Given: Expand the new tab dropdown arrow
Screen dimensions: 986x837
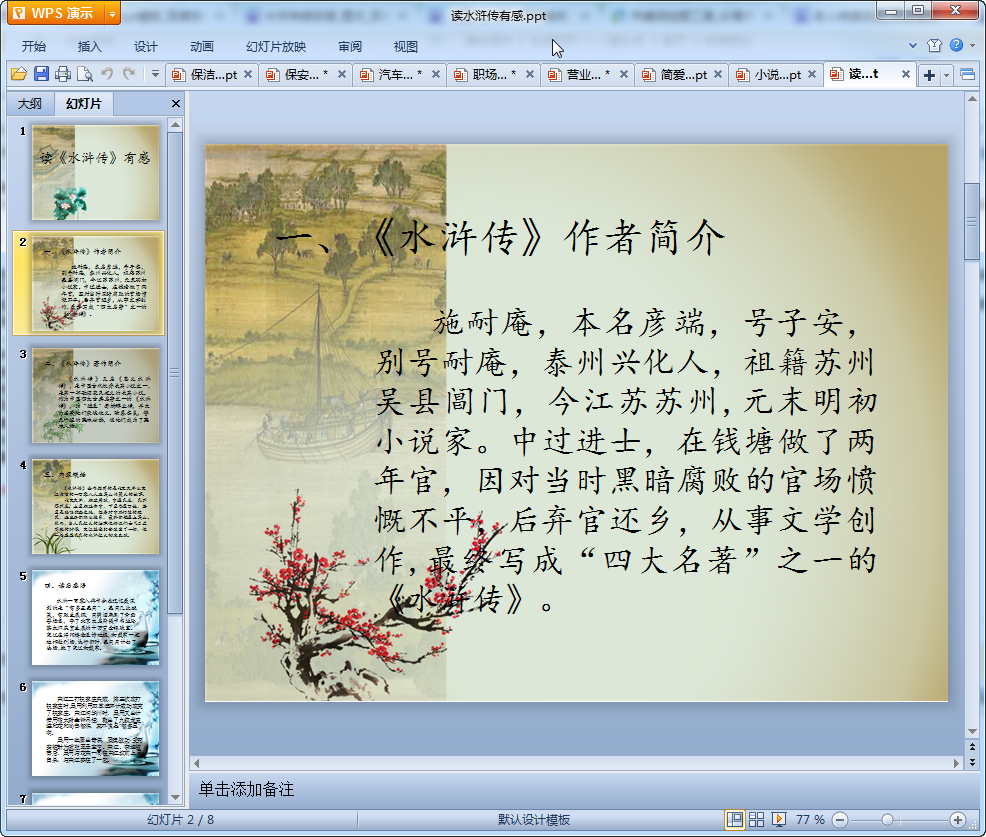Looking at the screenshot, I should pos(946,75).
